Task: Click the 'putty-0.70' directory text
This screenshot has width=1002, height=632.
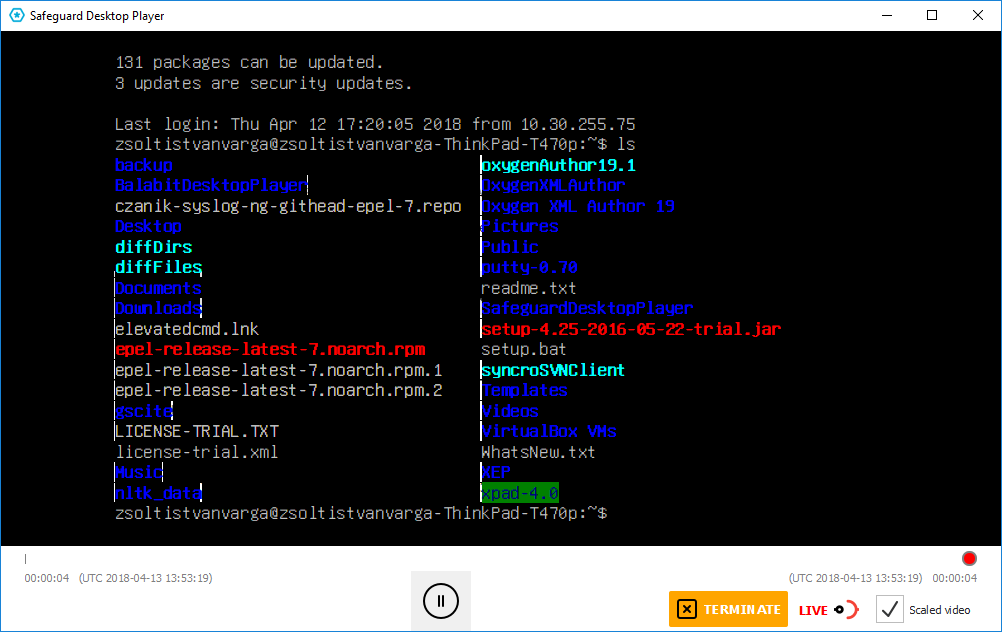Action: [529, 267]
